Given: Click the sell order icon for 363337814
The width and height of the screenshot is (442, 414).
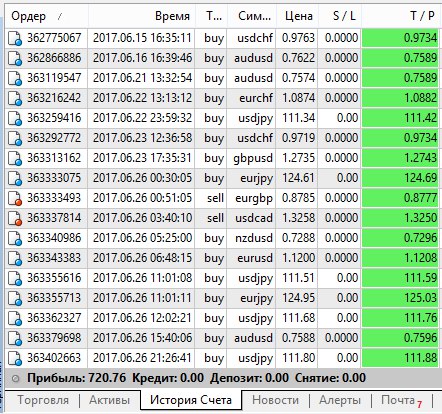Looking at the screenshot, I should coord(15,218).
